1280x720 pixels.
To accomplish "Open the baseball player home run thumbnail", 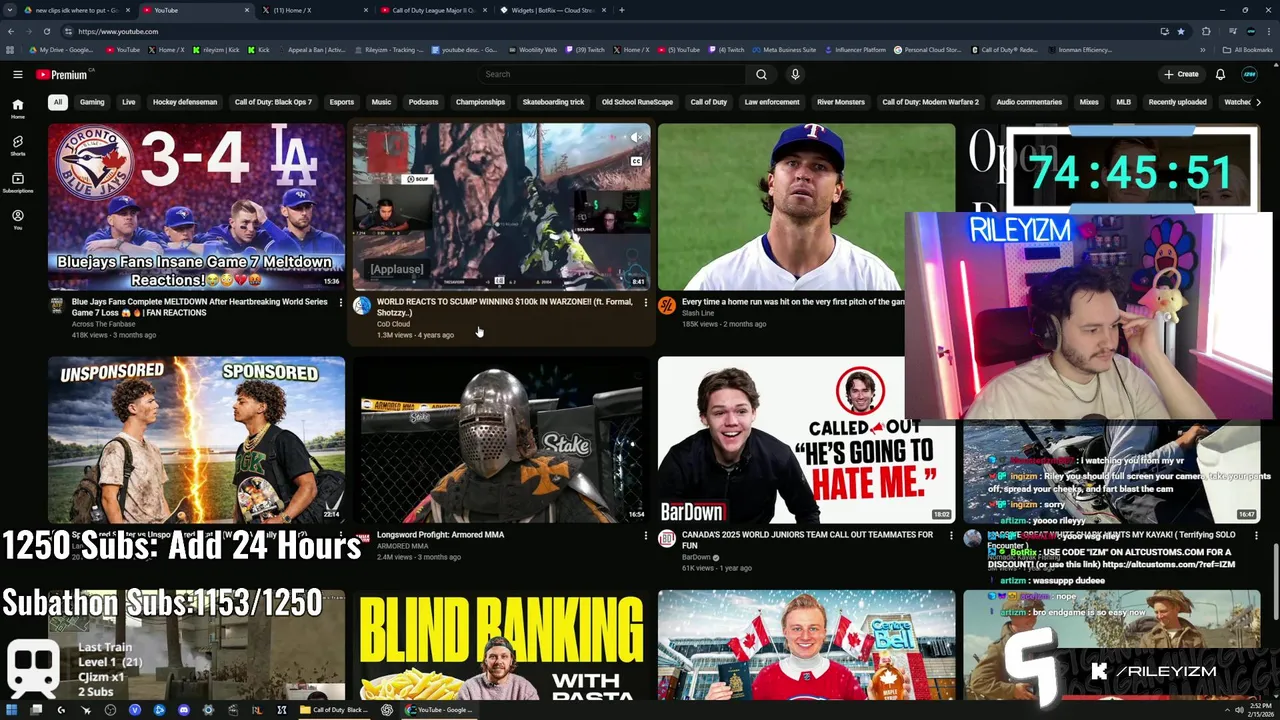I will pos(806,206).
